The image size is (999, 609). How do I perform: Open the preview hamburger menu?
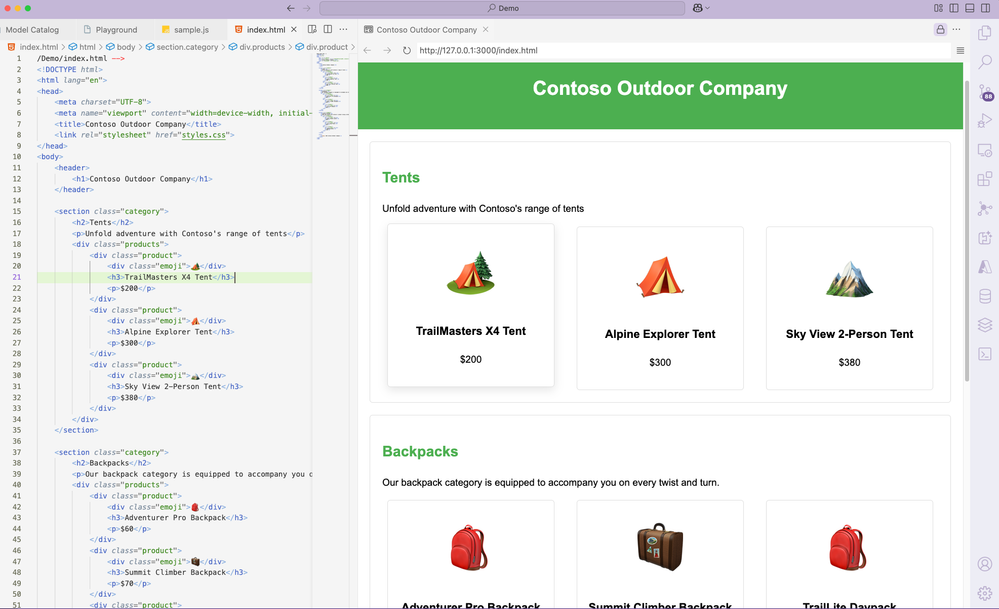(x=960, y=50)
